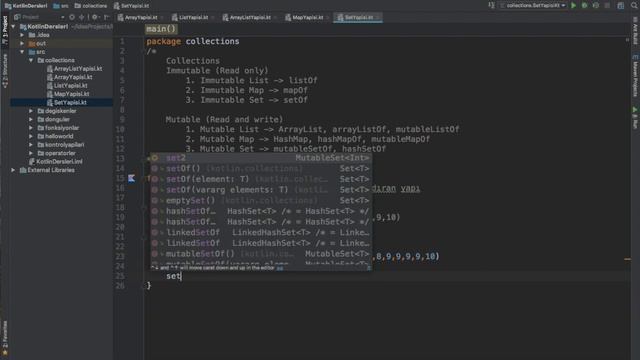
Task: Run the program with the green Run button
Action: (x=573, y=6)
